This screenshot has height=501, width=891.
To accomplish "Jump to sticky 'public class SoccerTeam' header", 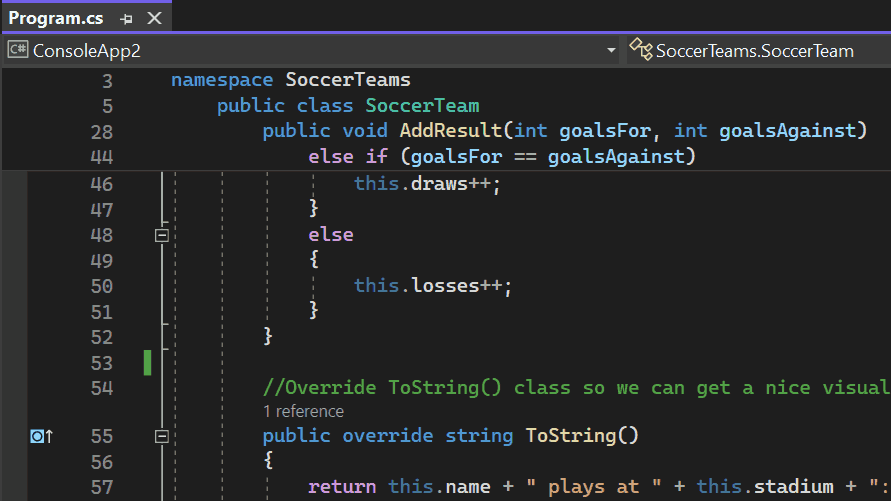I will 348,106.
